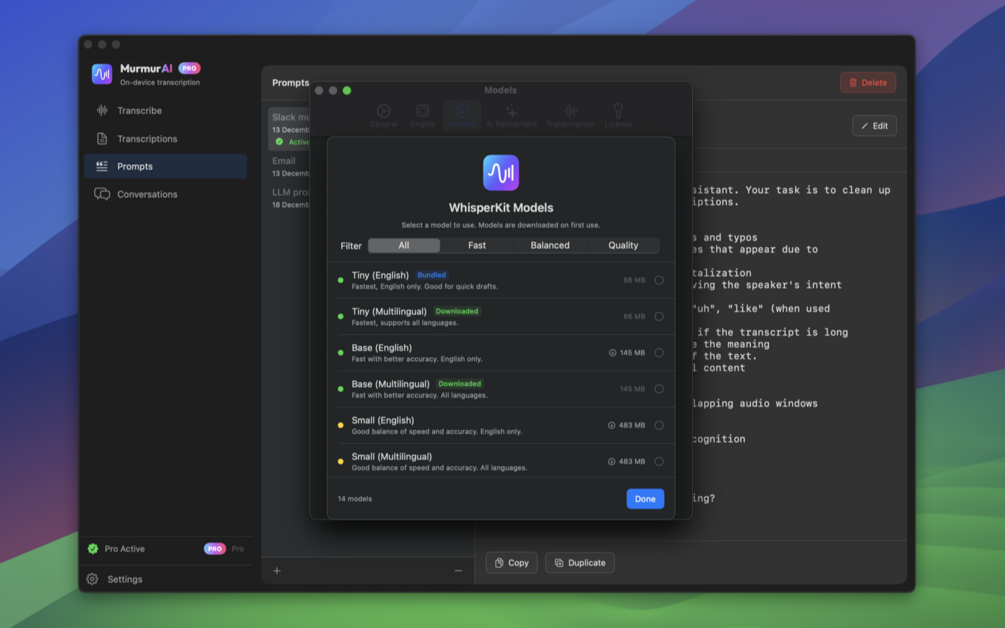Click the WhisperKit Models app icon
This screenshot has height=628, width=1005.
501,172
